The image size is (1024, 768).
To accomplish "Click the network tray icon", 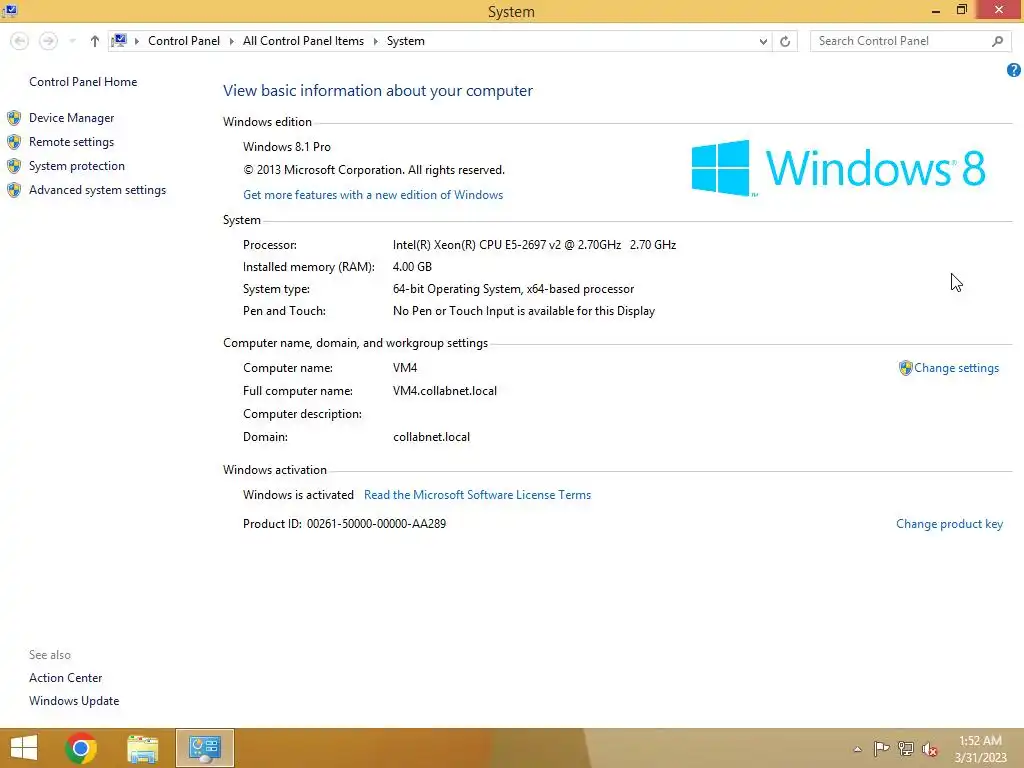I will (906, 748).
